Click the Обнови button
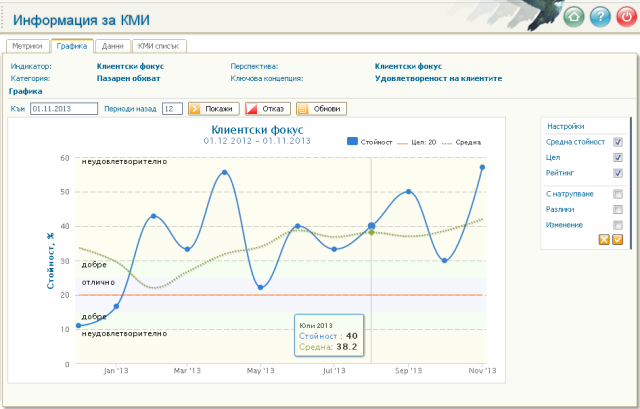The image size is (640, 409). pyautogui.click(x=321, y=109)
